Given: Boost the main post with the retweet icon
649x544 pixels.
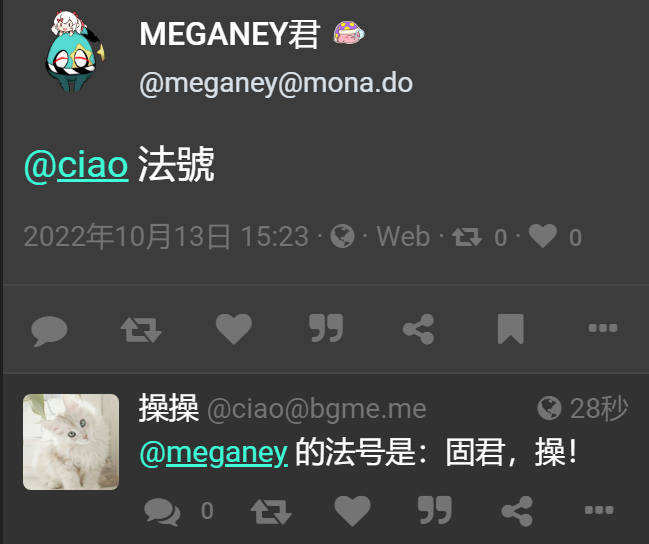Looking at the screenshot, I should click(x=141, y=330).
